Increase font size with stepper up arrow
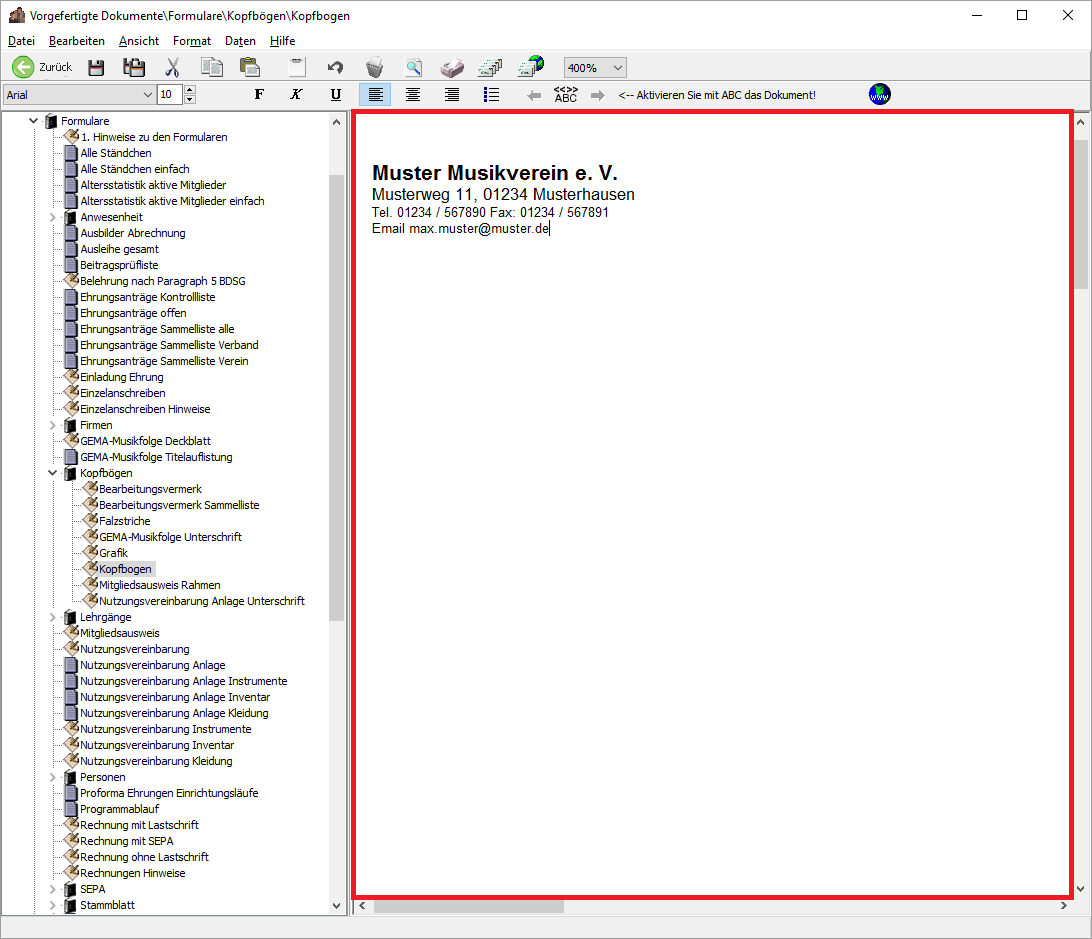Viewport: 1092px width, 939px height. click(x=190, y=90)
